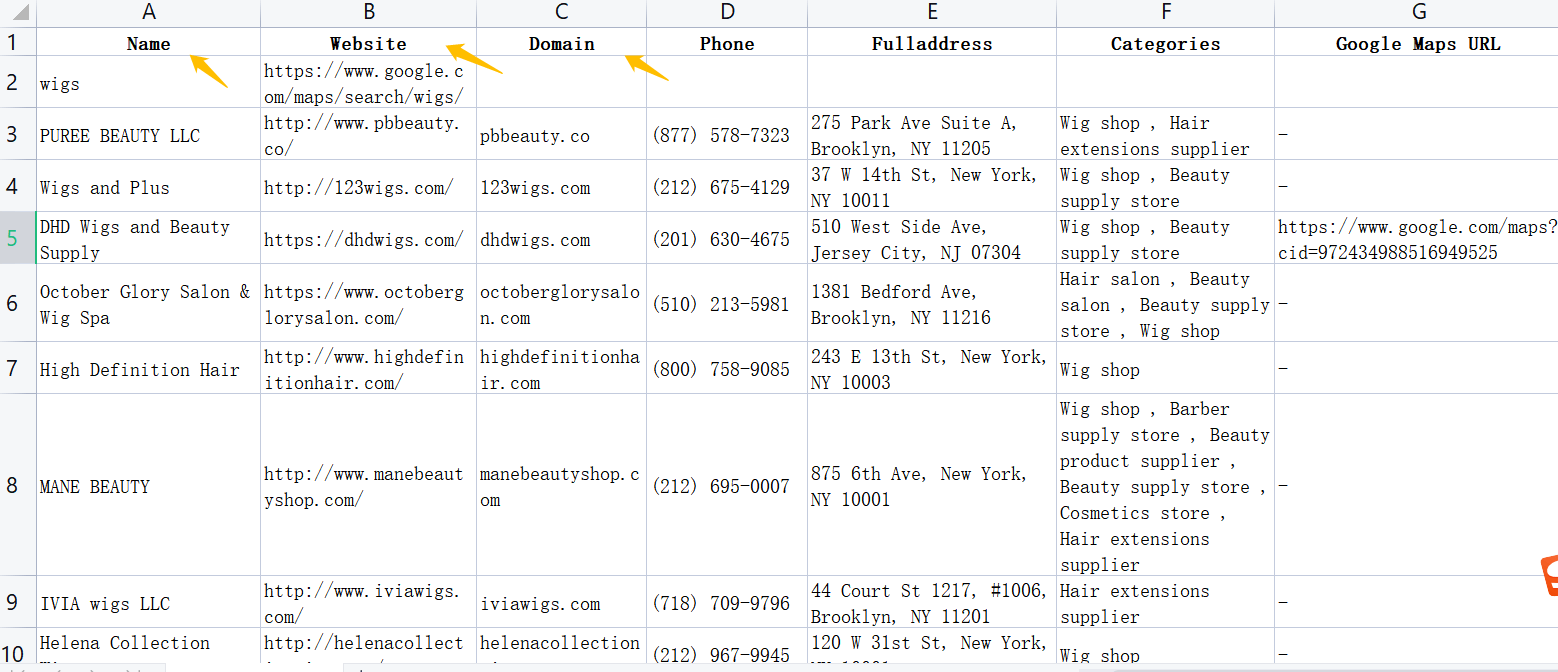Select the "High Definition Hair" cell
This screenshot has width=1558, height=672.
point(149,368)
